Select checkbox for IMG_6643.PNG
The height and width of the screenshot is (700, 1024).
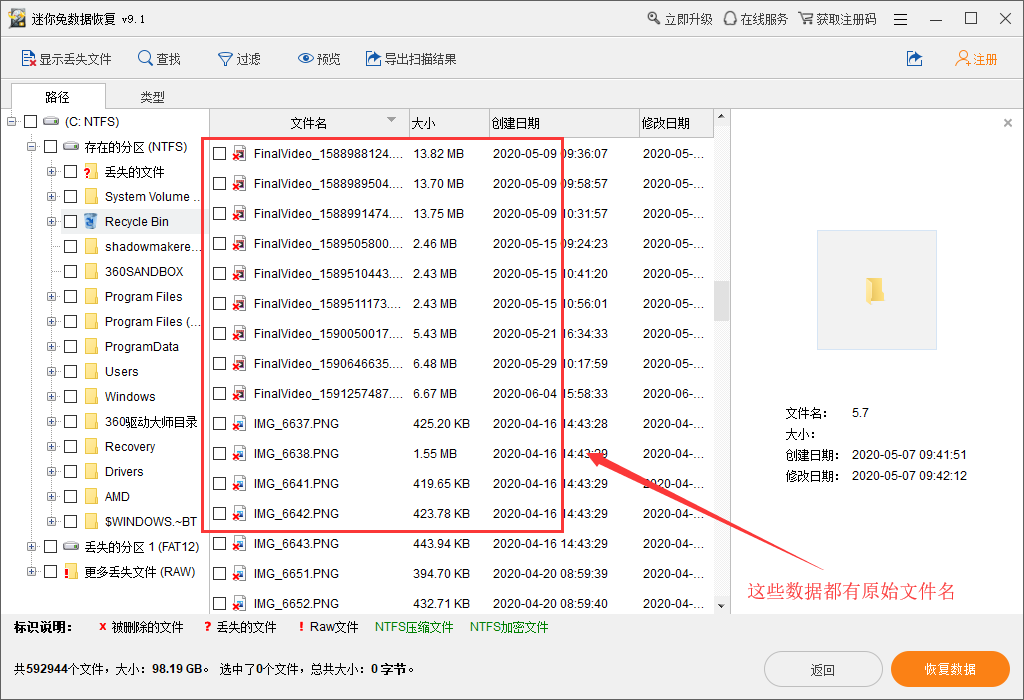click(x=219, y=544)
